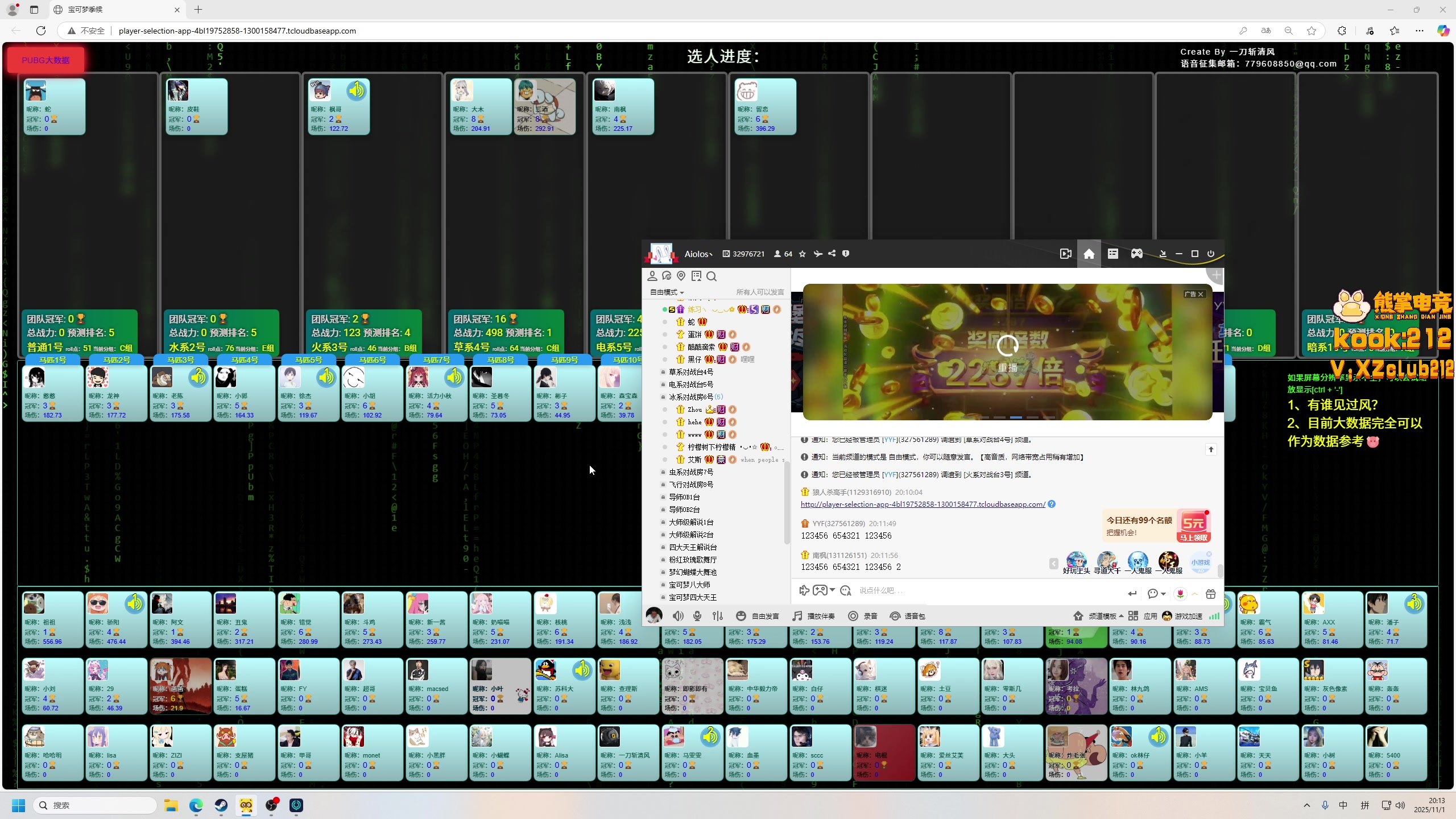Expand the Aiolos channel name dropdown

point(698,254)
